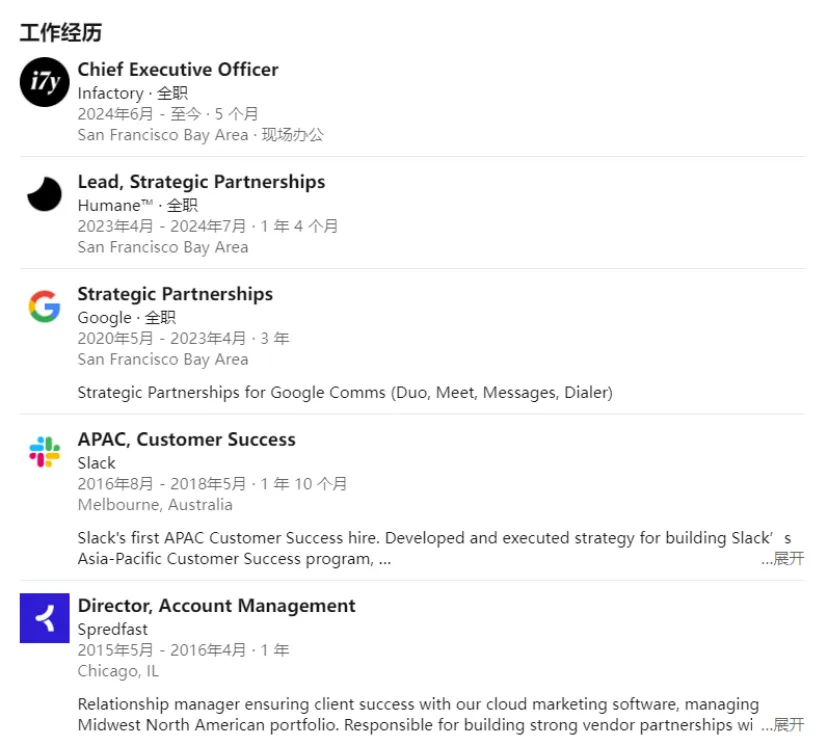Open the Strategic Partnerships role at Google
The image size is (828, 746).
pos(175,294)
